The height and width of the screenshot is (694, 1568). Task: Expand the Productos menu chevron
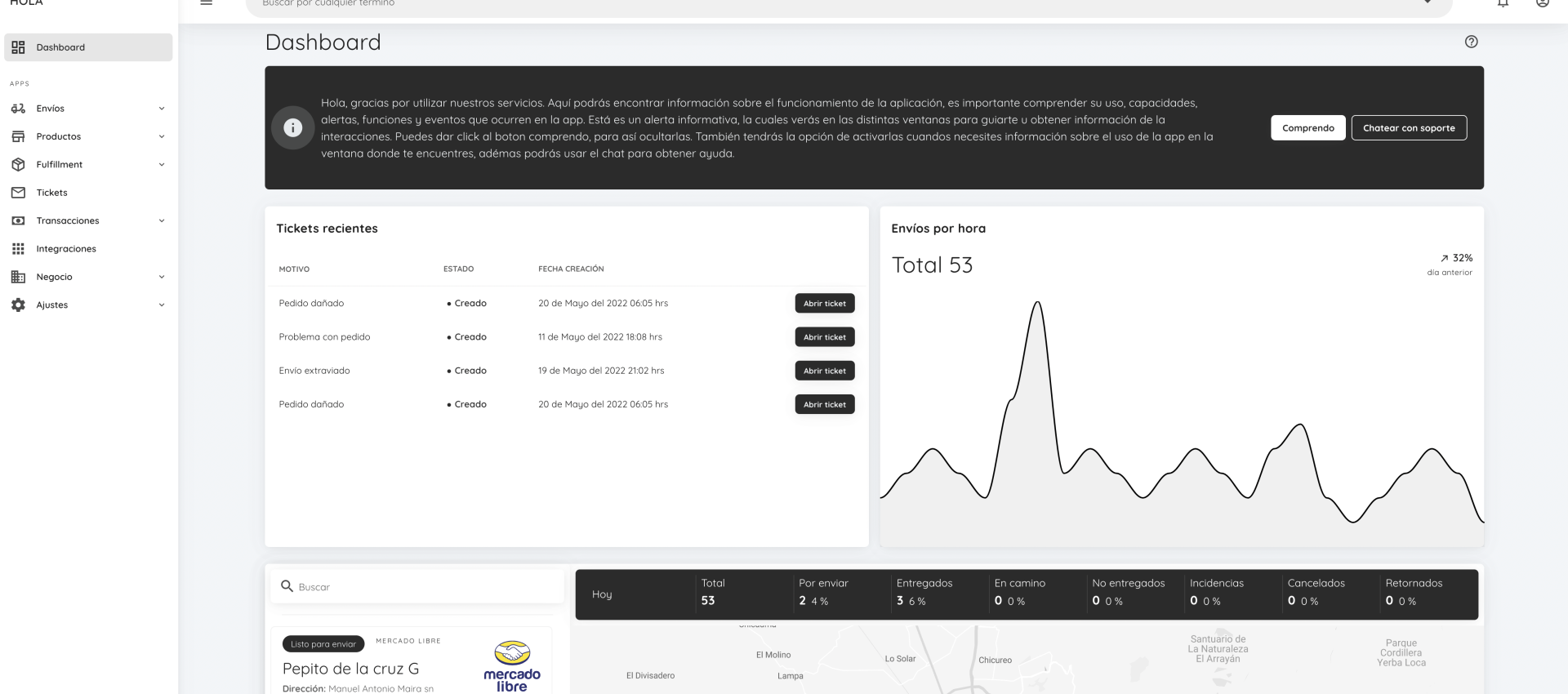(162, 136)
